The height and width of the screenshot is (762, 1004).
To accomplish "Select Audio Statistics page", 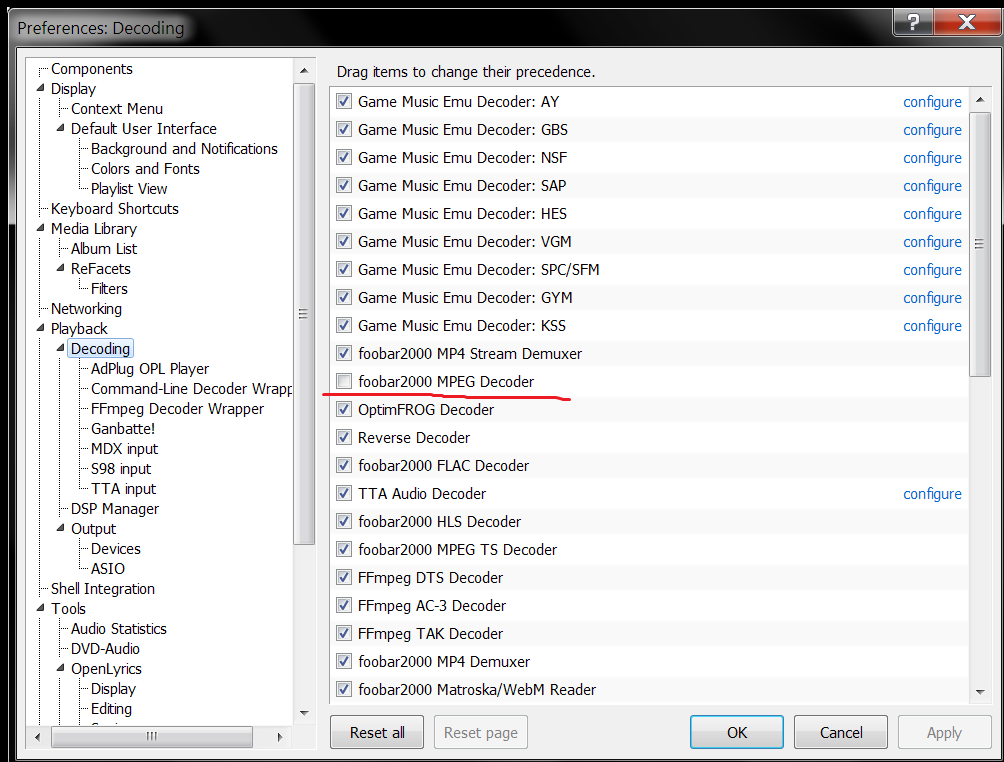I will pyautogui.click(x=118, y=629).
